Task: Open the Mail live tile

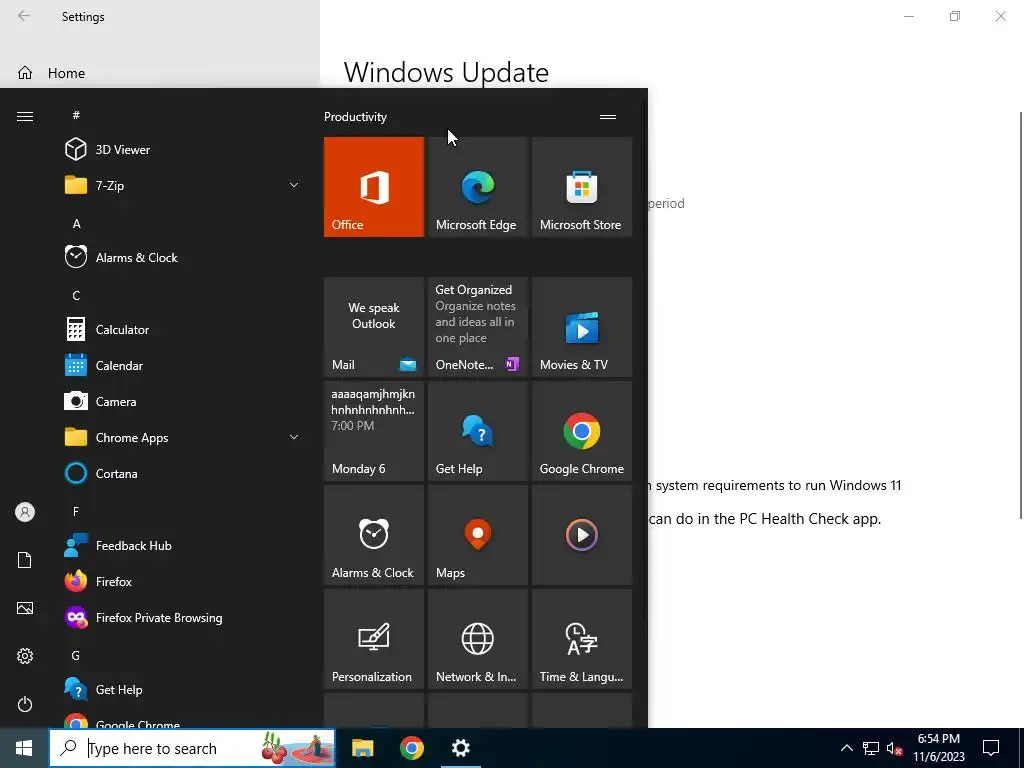Action: (x=374, y=327)
